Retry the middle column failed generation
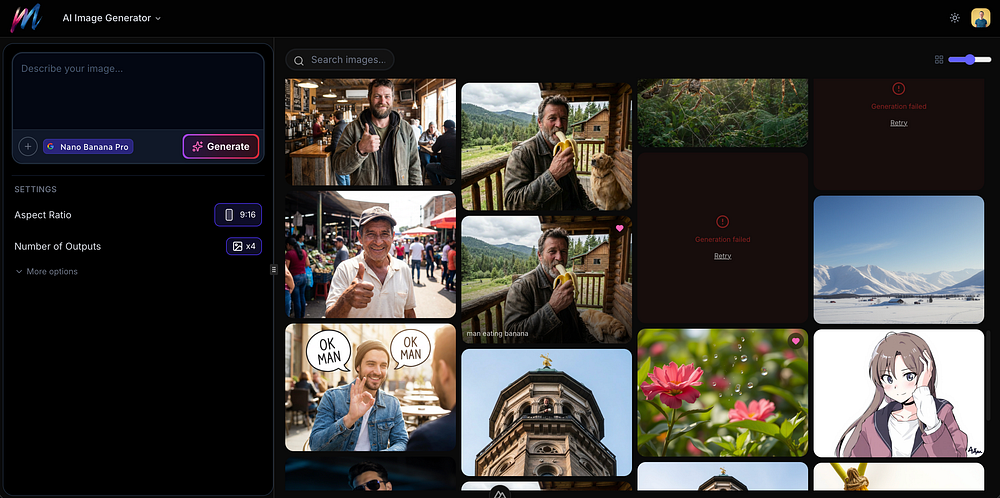 (723, 256)
